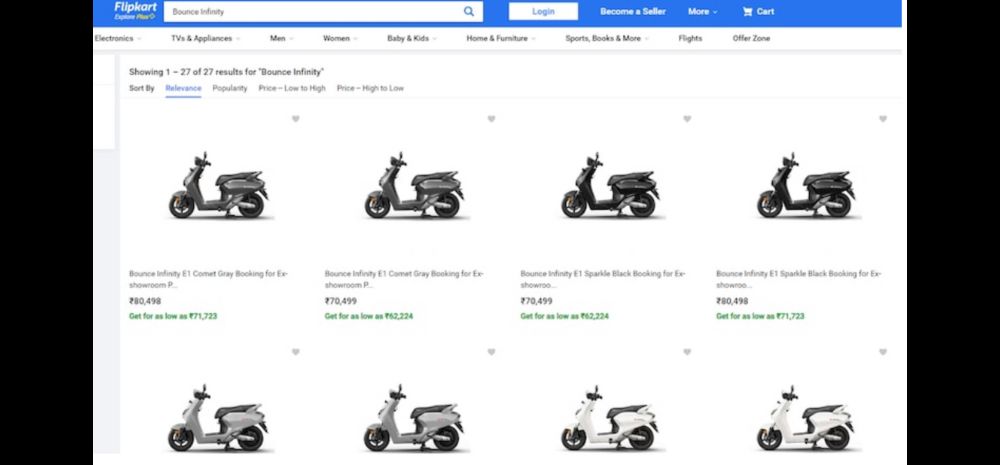Expand the Sports, Books & More menu
1000x465 pixels.
tap(606, 39)
